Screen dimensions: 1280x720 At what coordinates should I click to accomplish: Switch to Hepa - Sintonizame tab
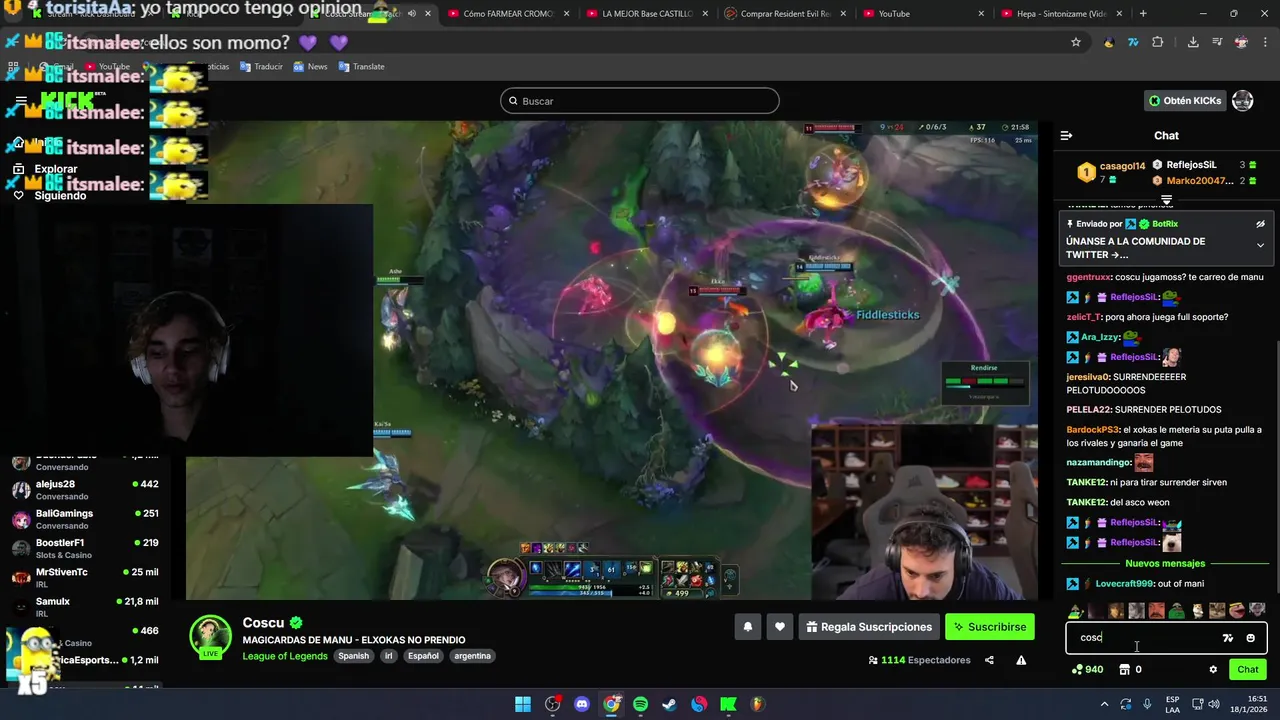[1060, 14]
